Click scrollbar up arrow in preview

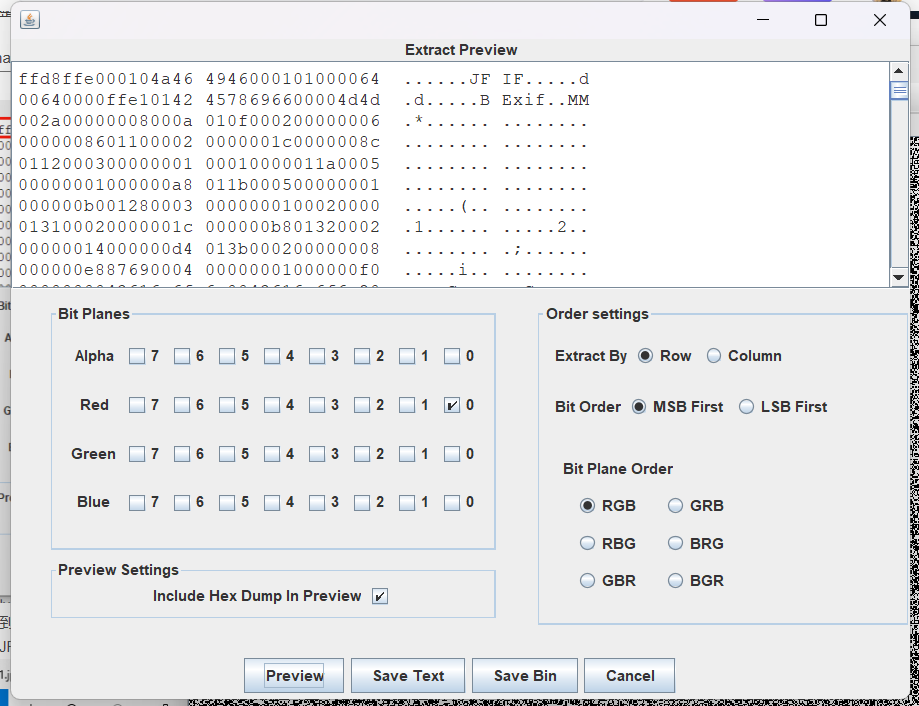pyautogui.click(x=898, y=69)
